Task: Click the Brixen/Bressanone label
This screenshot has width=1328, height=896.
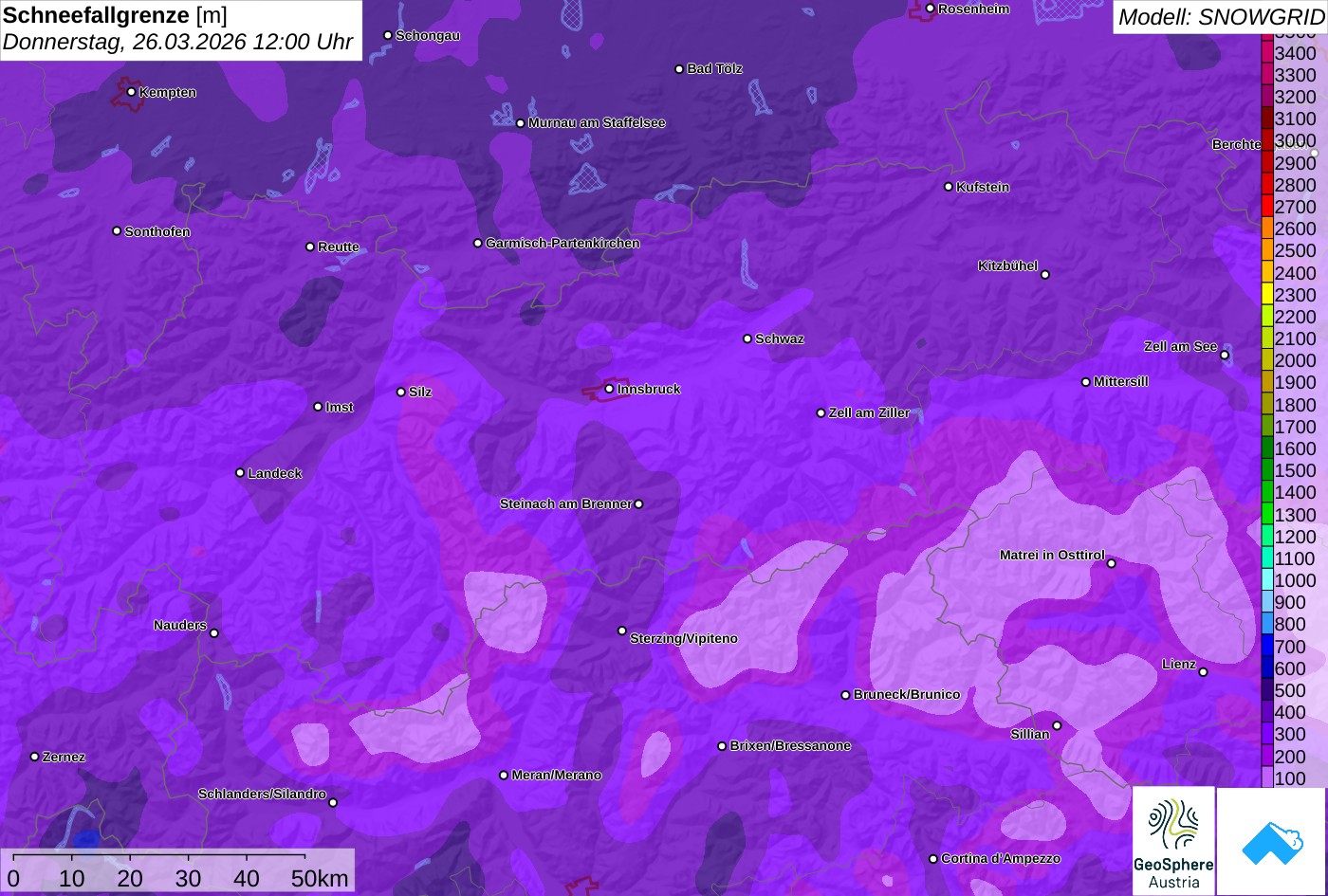Action: (790, 746)
